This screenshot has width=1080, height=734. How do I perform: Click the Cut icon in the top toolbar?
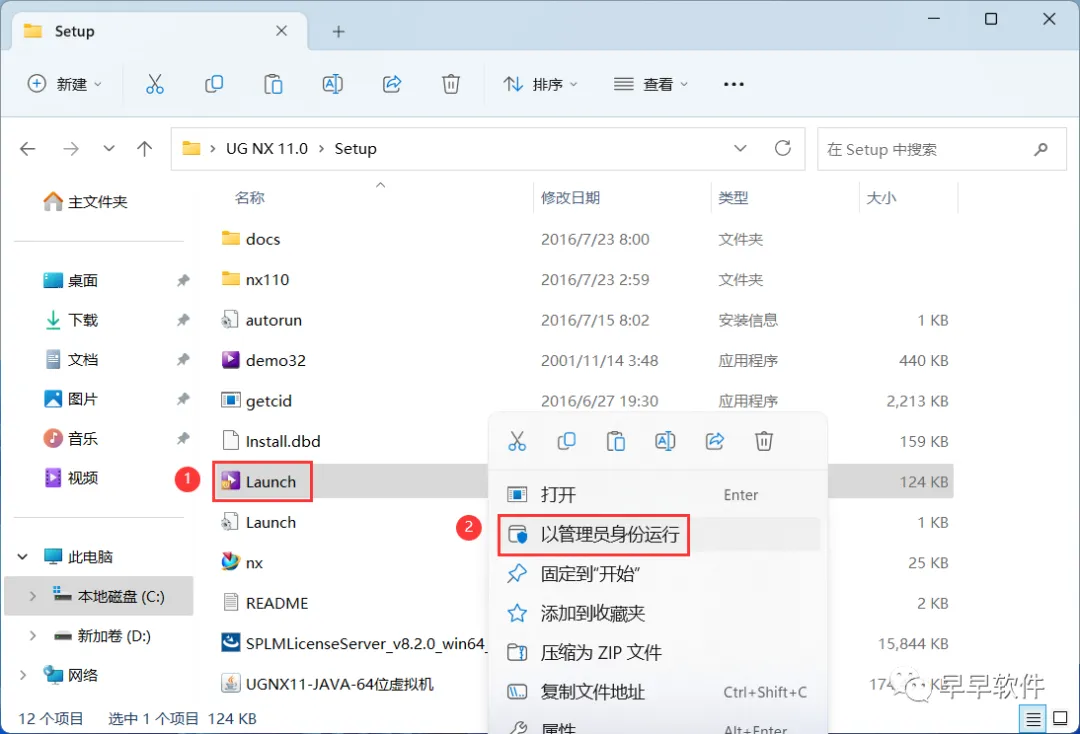point(155,84)
